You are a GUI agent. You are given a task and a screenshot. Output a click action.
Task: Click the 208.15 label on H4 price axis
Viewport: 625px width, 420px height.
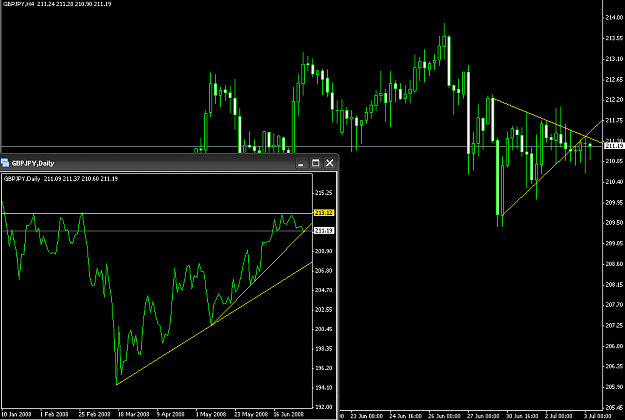(x=614, y=285)
